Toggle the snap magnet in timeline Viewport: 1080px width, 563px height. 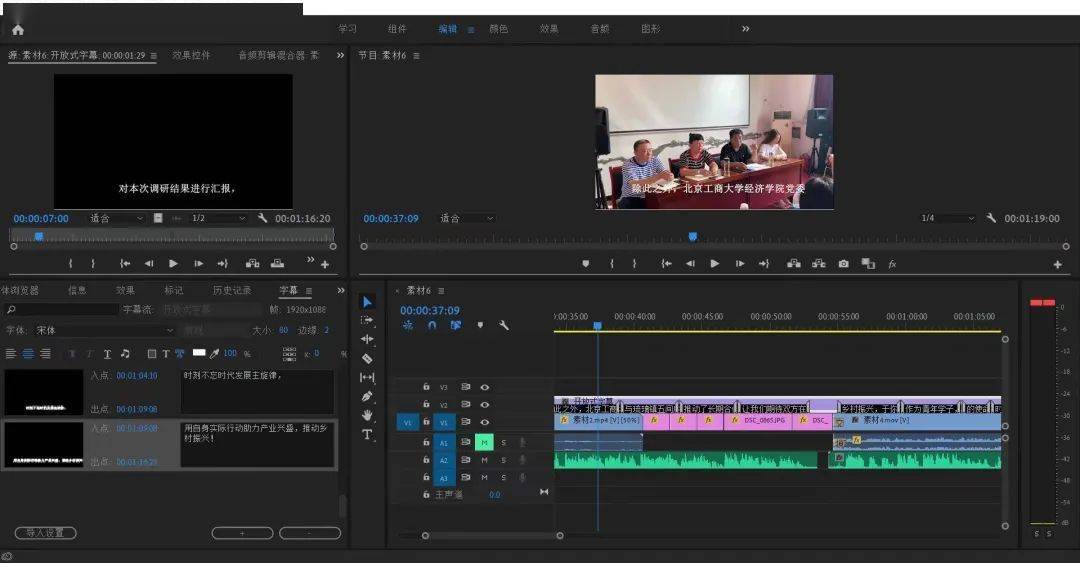(x=432, y=325)
